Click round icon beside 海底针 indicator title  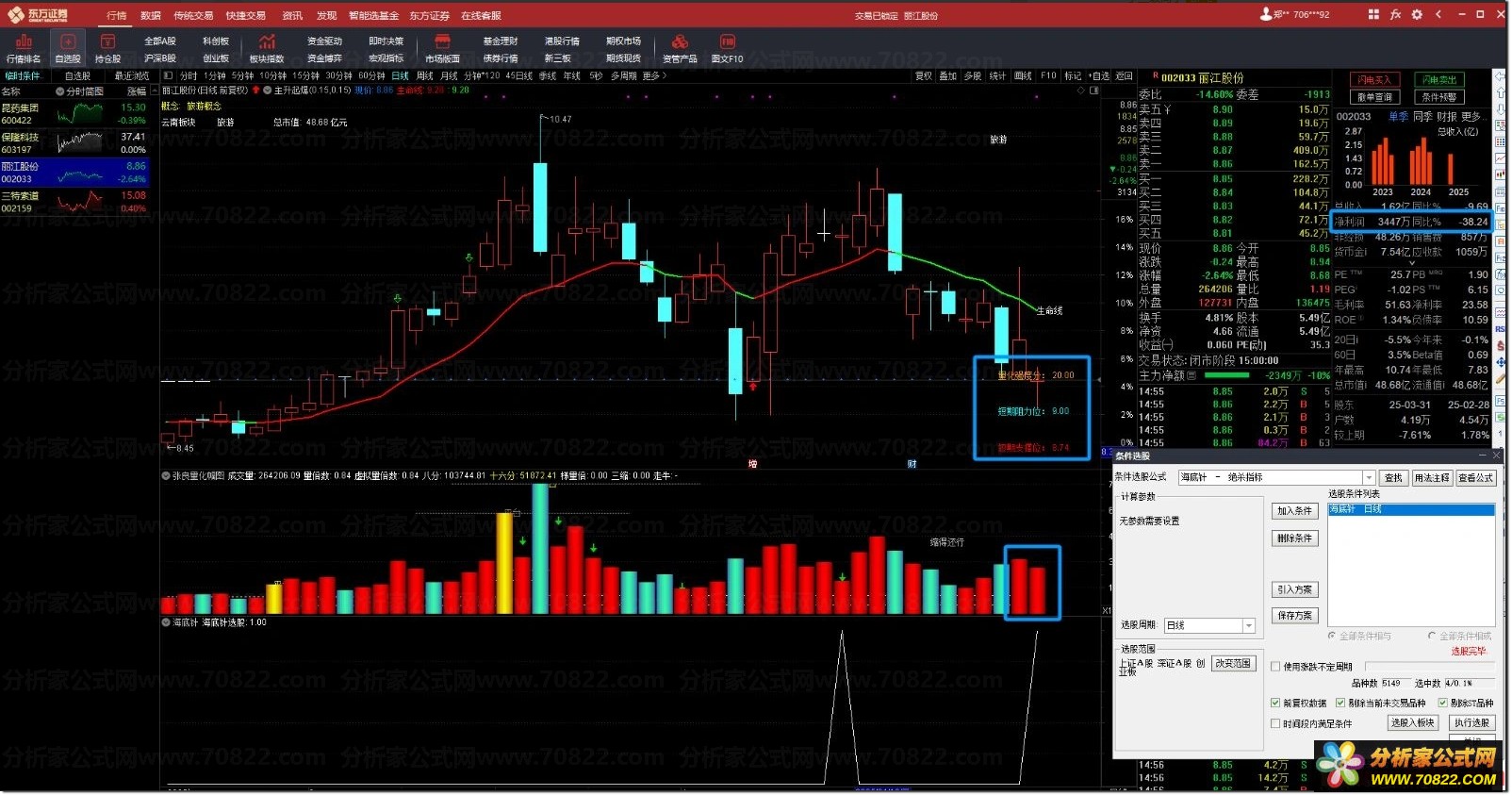pyautogui.click(x=166, y=622)
